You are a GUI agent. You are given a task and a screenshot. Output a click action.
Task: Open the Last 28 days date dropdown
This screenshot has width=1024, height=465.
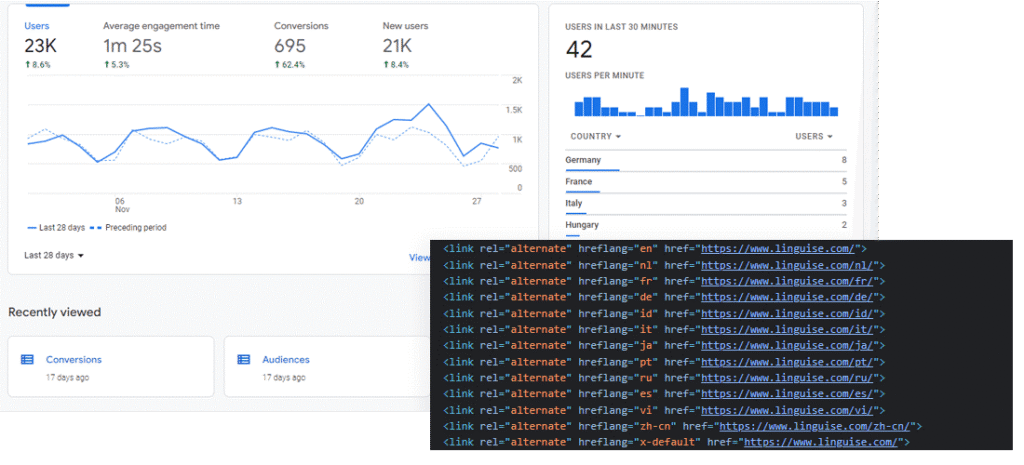tap(54, 255)
